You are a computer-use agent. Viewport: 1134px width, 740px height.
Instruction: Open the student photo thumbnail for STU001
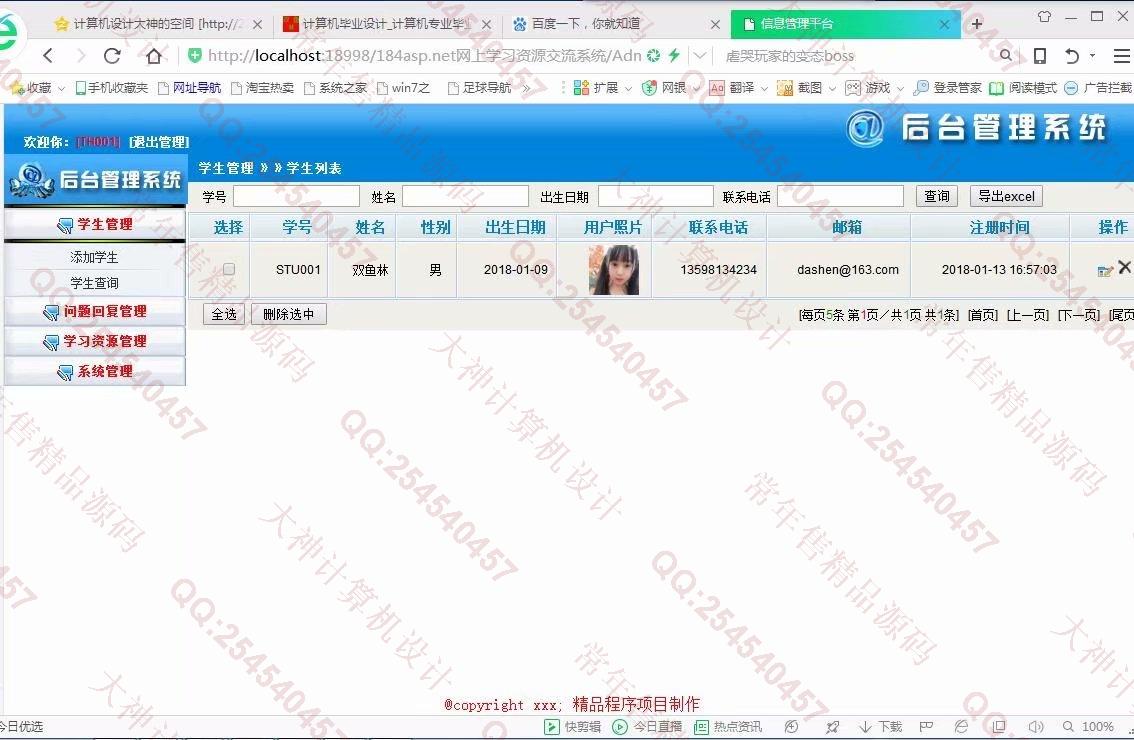click(x=613, y=269)
